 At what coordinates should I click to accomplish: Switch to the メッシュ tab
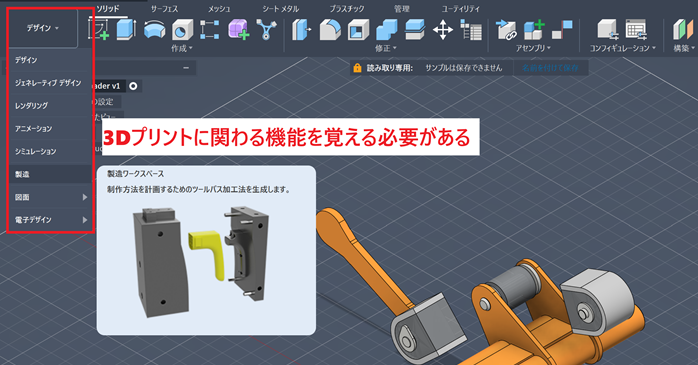[219, 9]
